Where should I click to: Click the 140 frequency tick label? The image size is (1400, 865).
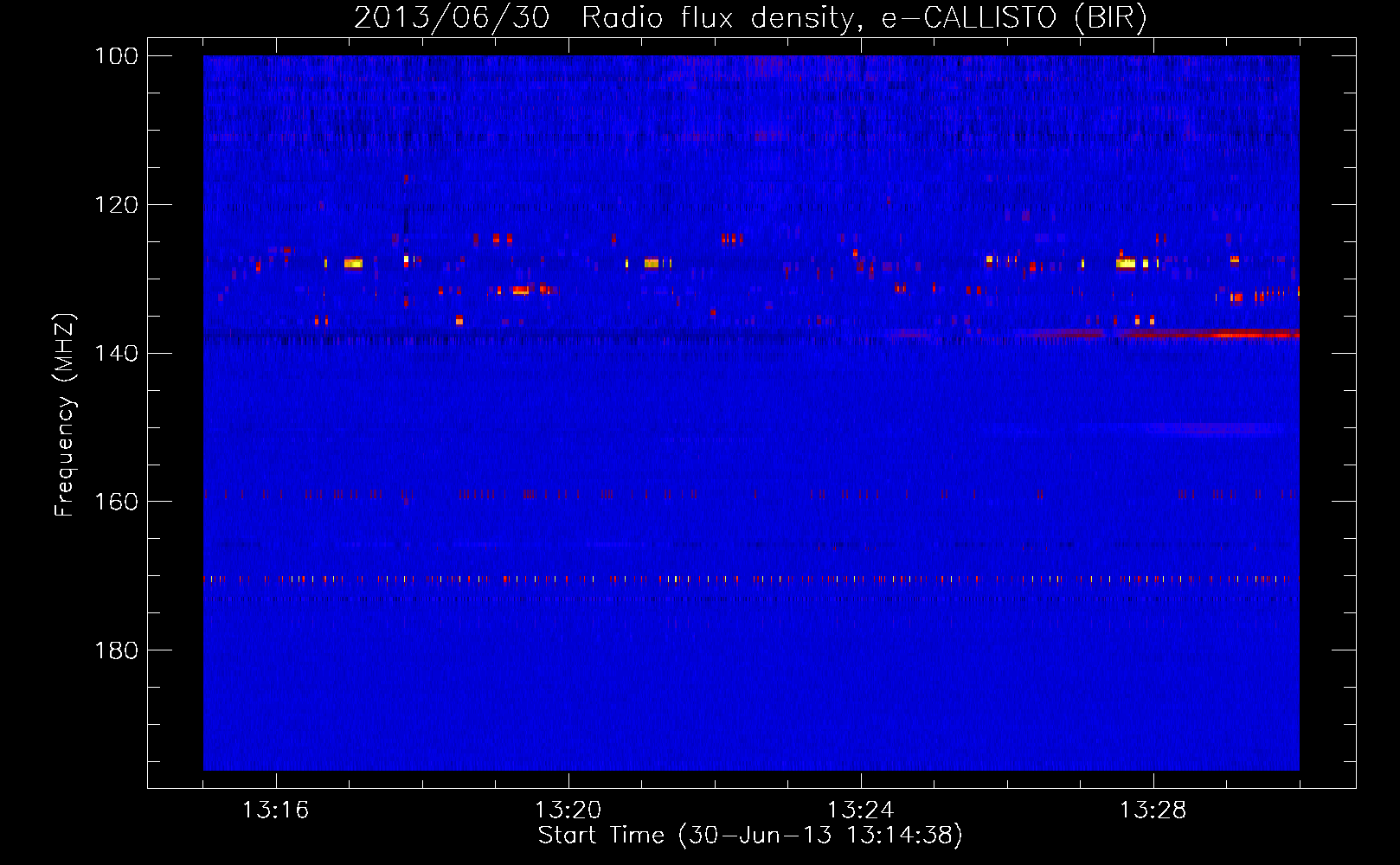pos(116,353)
